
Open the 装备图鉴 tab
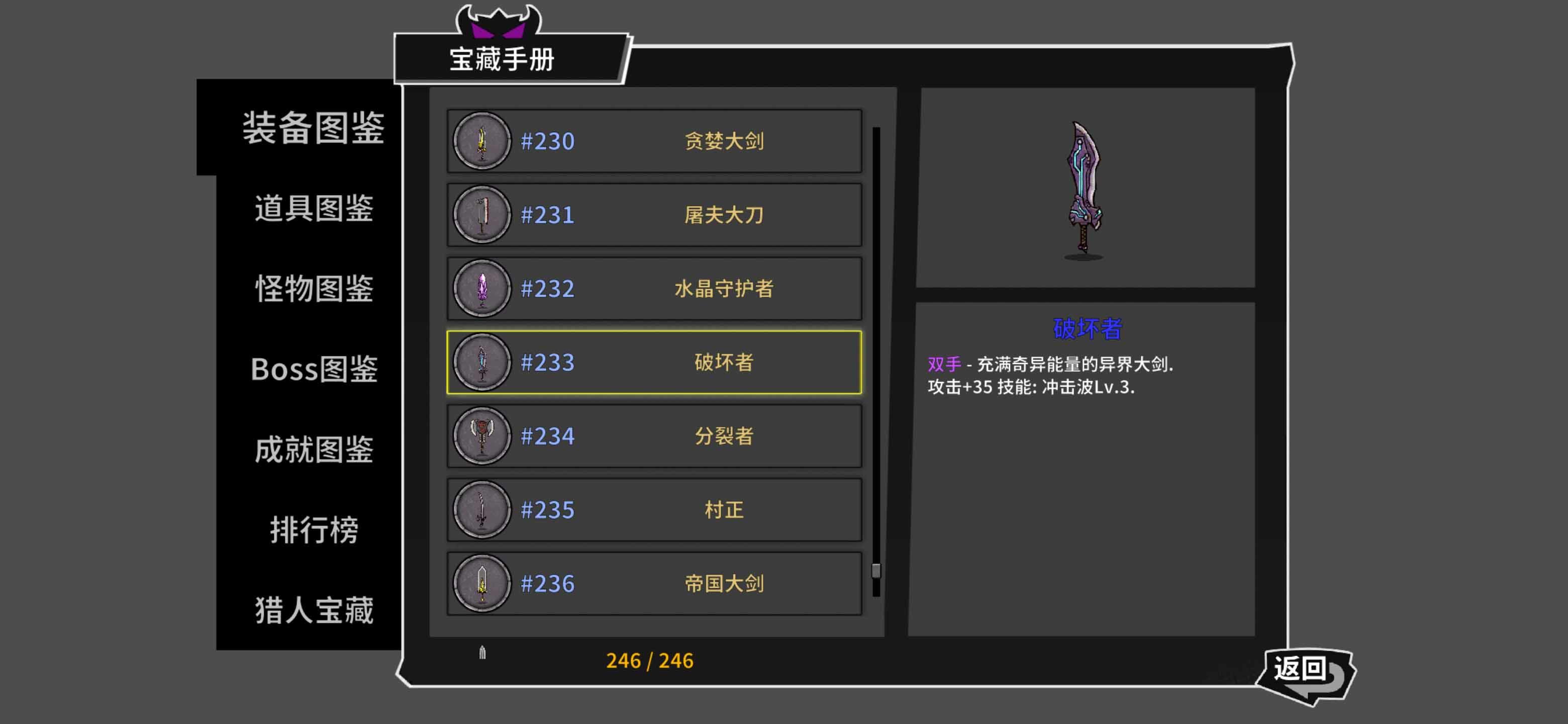point(314,128)
